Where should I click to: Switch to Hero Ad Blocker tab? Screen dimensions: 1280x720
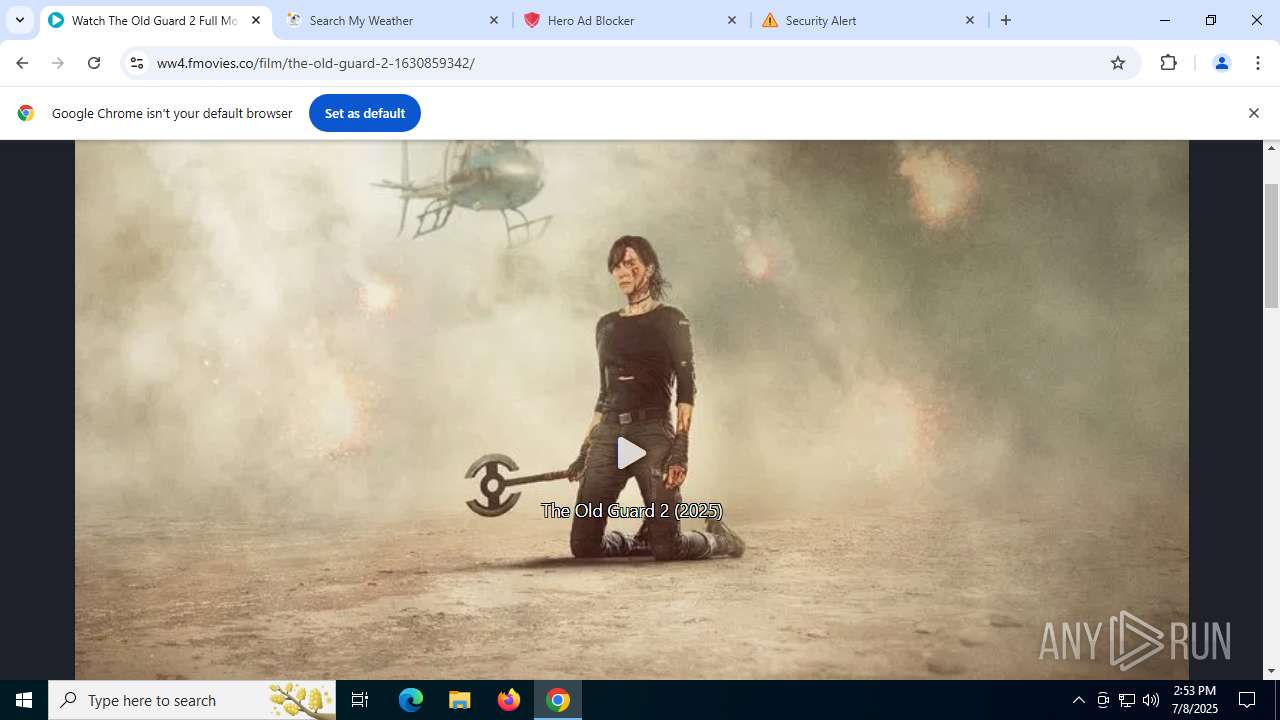[630, 20]
